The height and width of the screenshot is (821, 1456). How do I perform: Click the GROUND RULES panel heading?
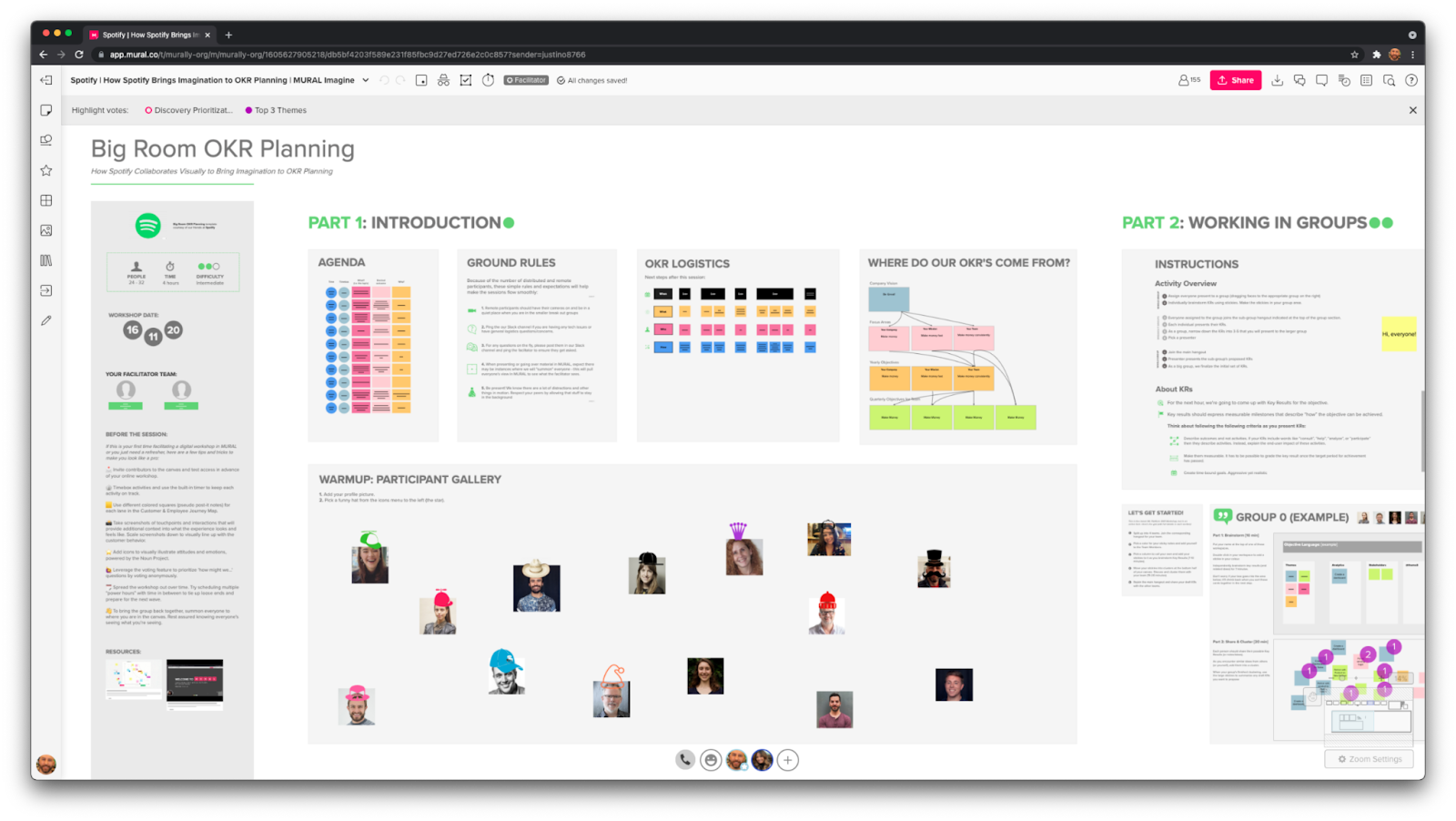click(511, 262)
